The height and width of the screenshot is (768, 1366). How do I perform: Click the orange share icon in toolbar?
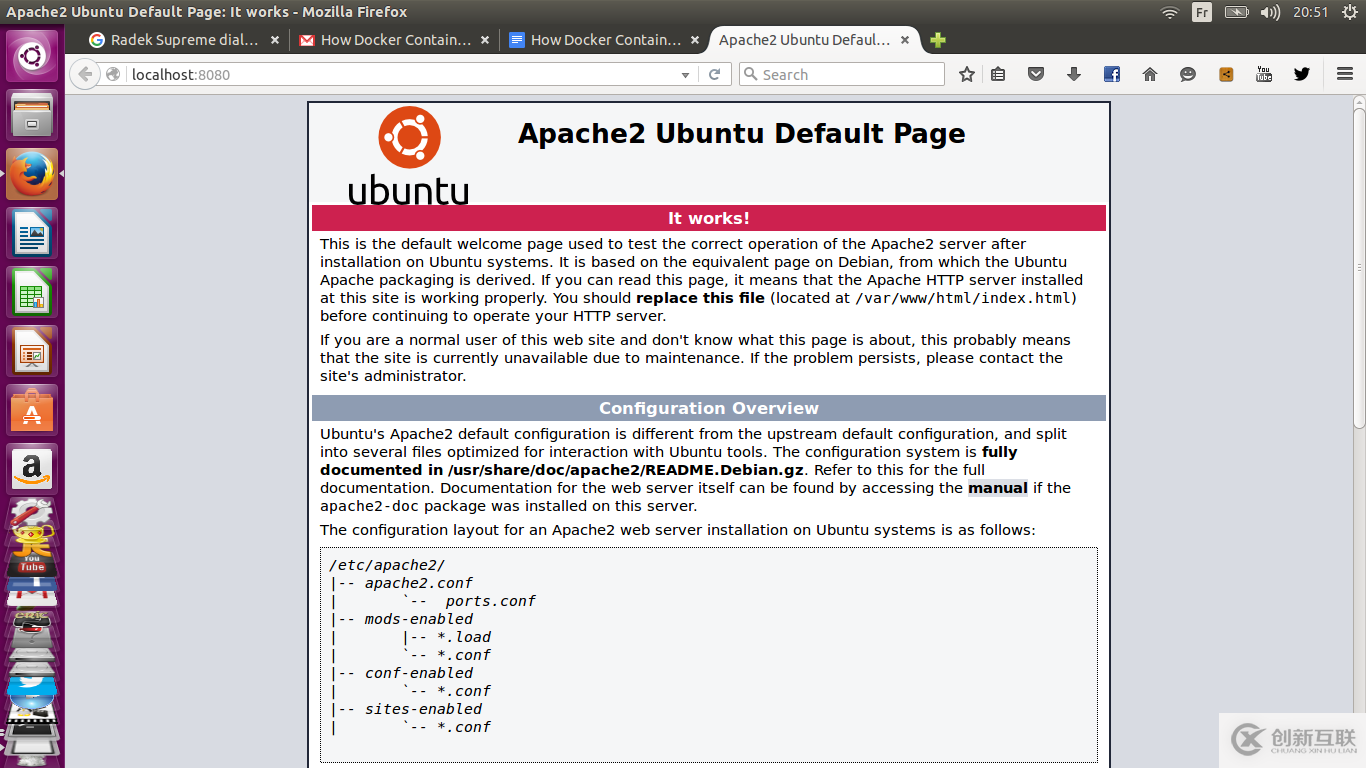pyautogui.click(x=1225, y=74)
